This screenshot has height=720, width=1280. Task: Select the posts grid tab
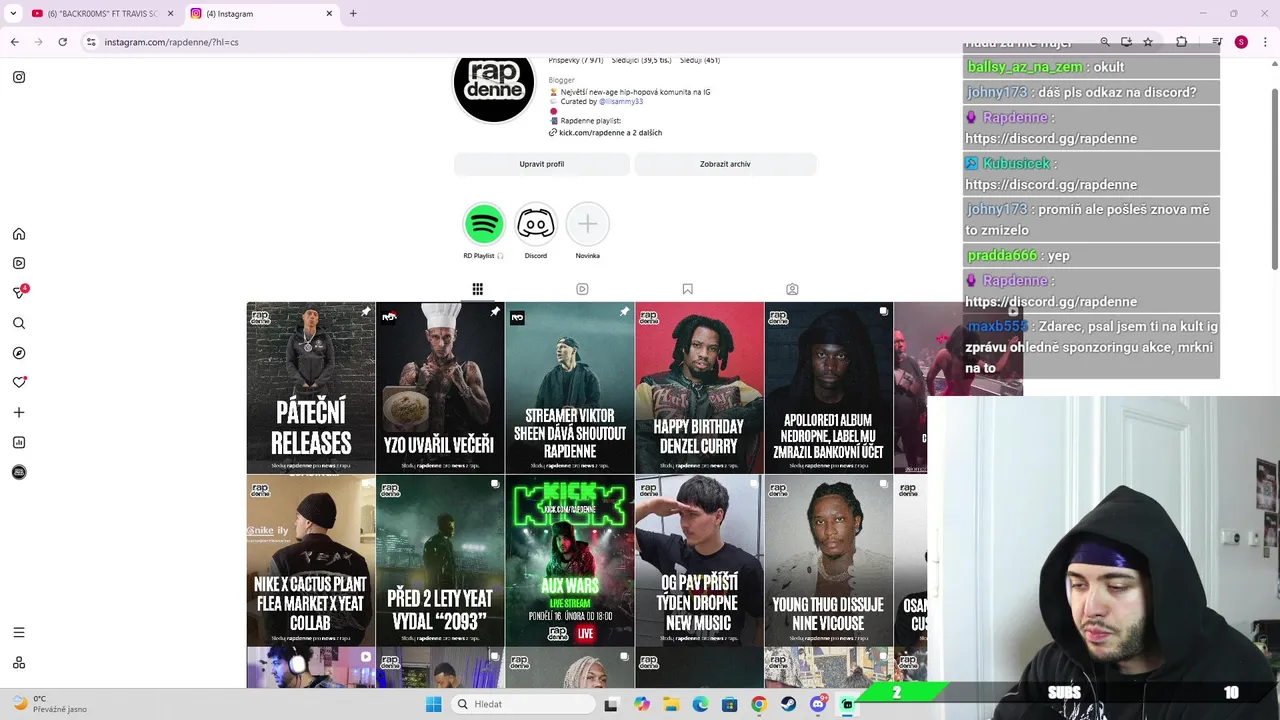coord(477,289)
